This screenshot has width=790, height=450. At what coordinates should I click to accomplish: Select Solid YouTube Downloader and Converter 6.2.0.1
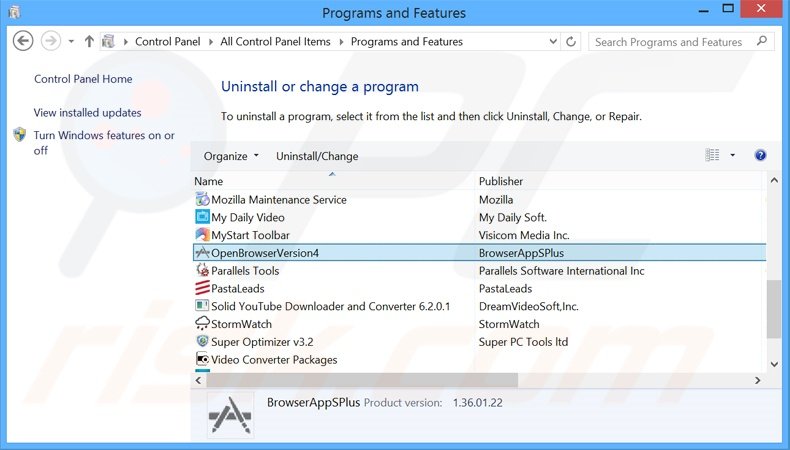331,306
